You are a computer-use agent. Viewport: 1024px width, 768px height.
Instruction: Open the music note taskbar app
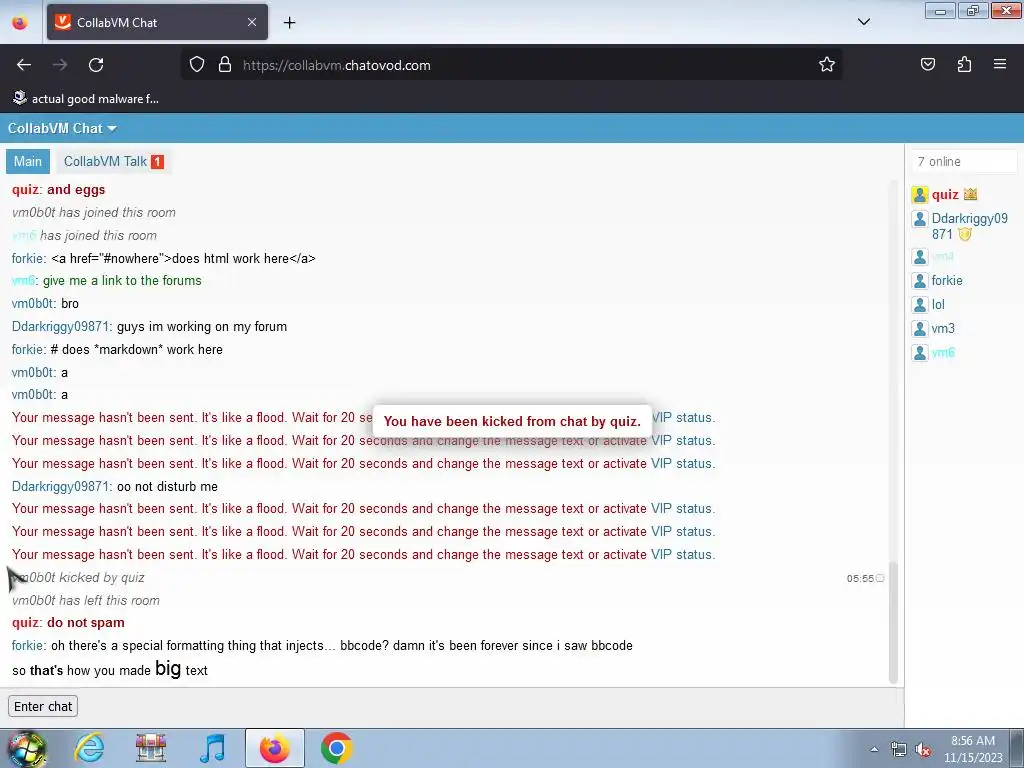pos(212,748)
